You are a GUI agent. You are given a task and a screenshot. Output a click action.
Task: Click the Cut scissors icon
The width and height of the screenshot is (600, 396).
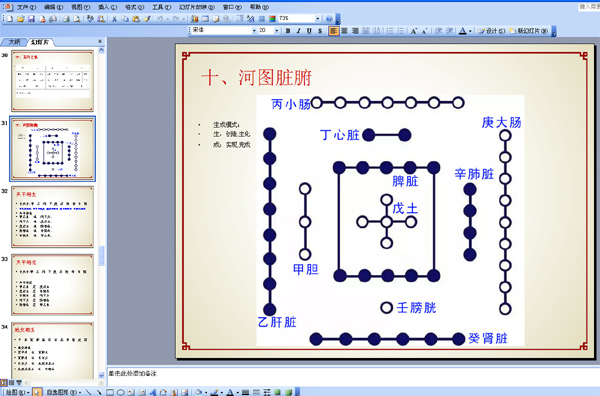(114, 18)
